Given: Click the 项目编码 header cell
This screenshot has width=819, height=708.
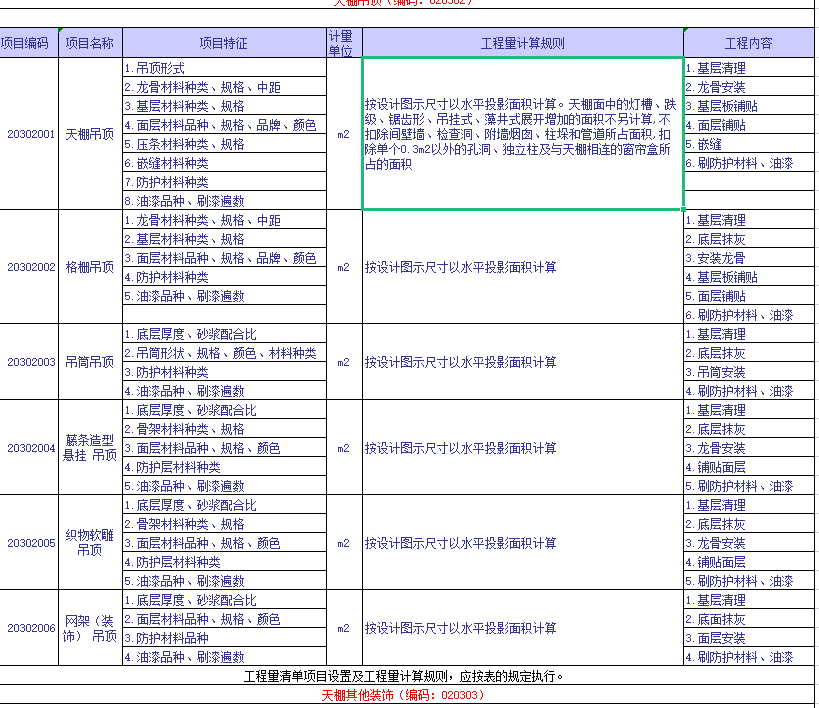Looking at the screenshot, I should click(29, 43).
